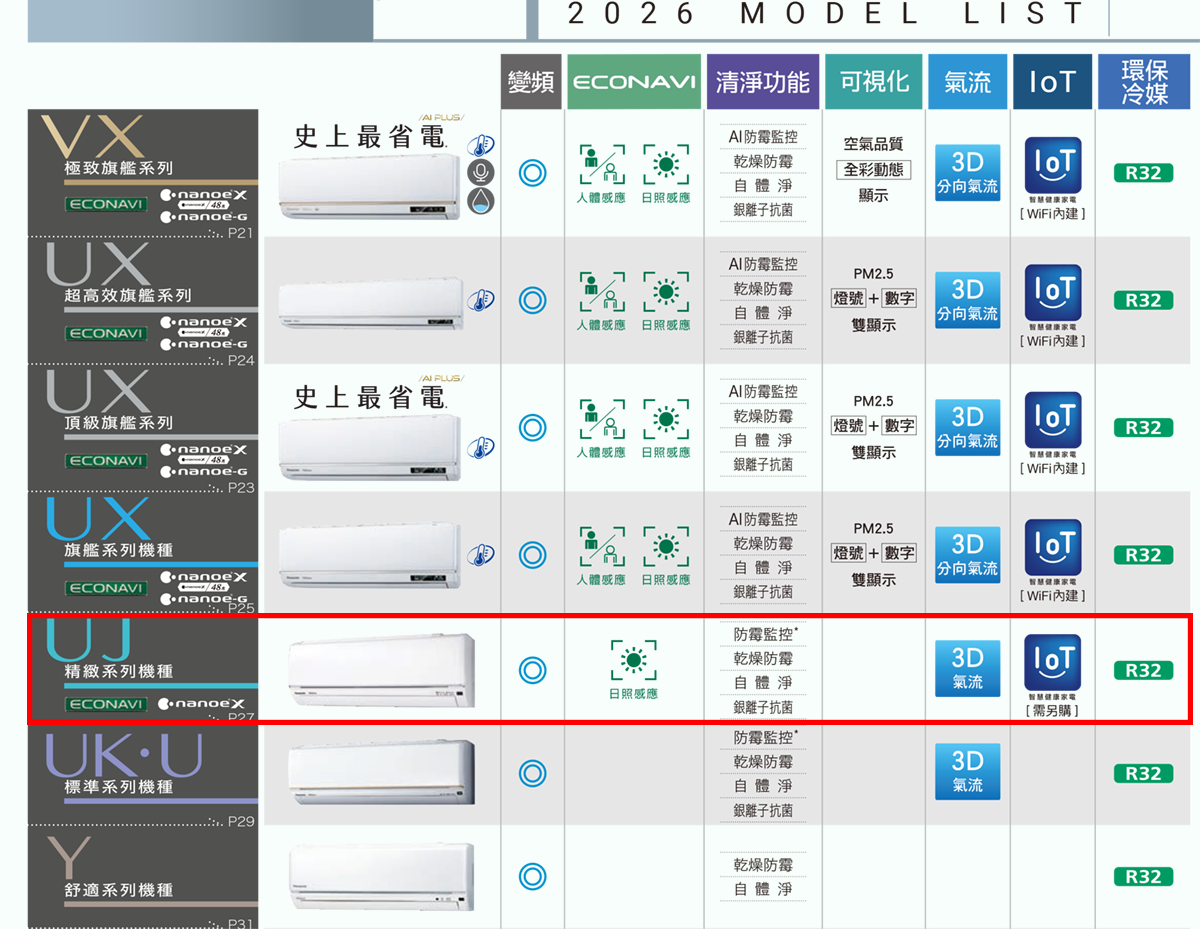
Task: Select the 日照感應 icon in VX row
Action: tap(666, 165)
